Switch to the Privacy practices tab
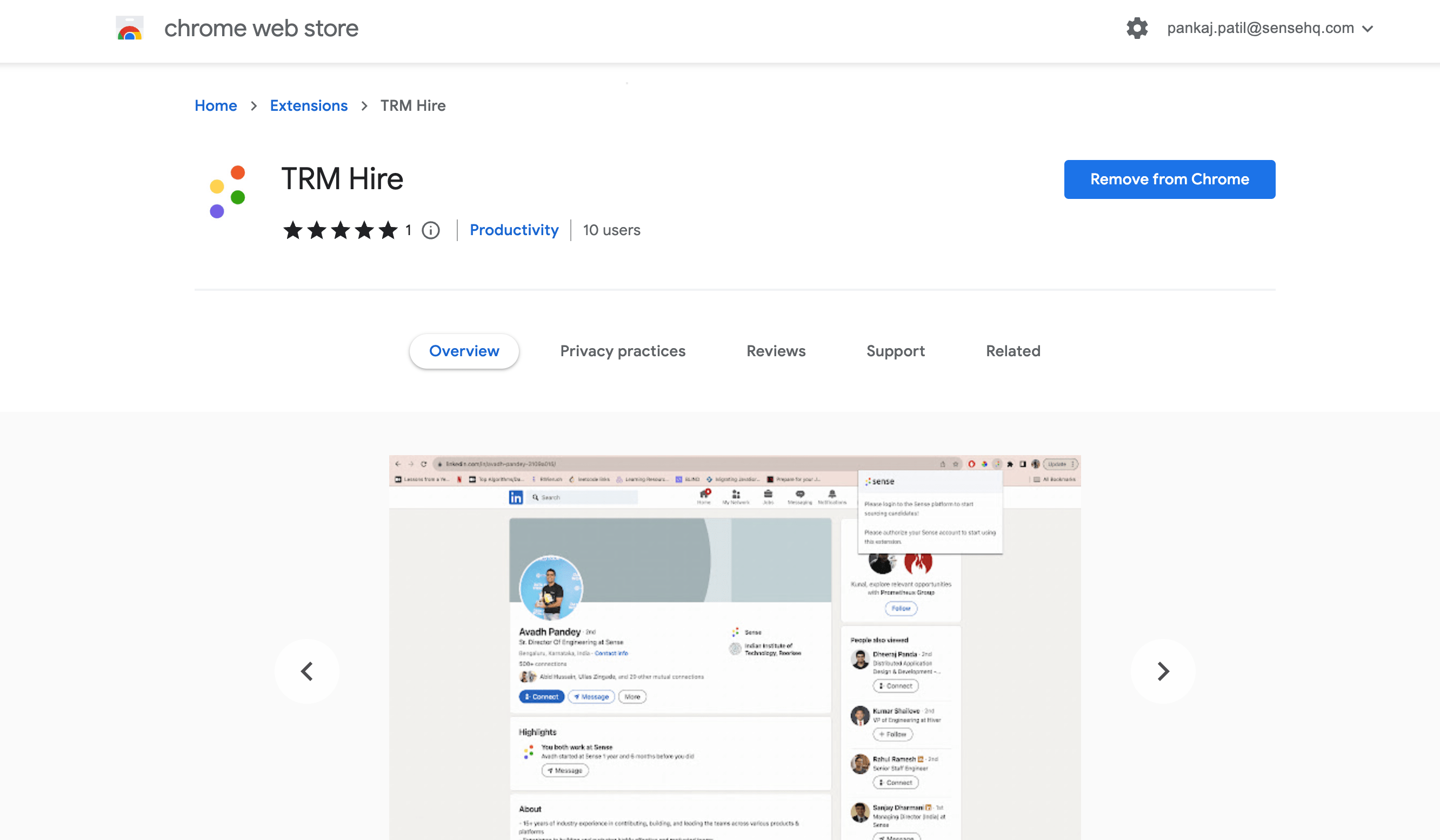 pos(623,351)
